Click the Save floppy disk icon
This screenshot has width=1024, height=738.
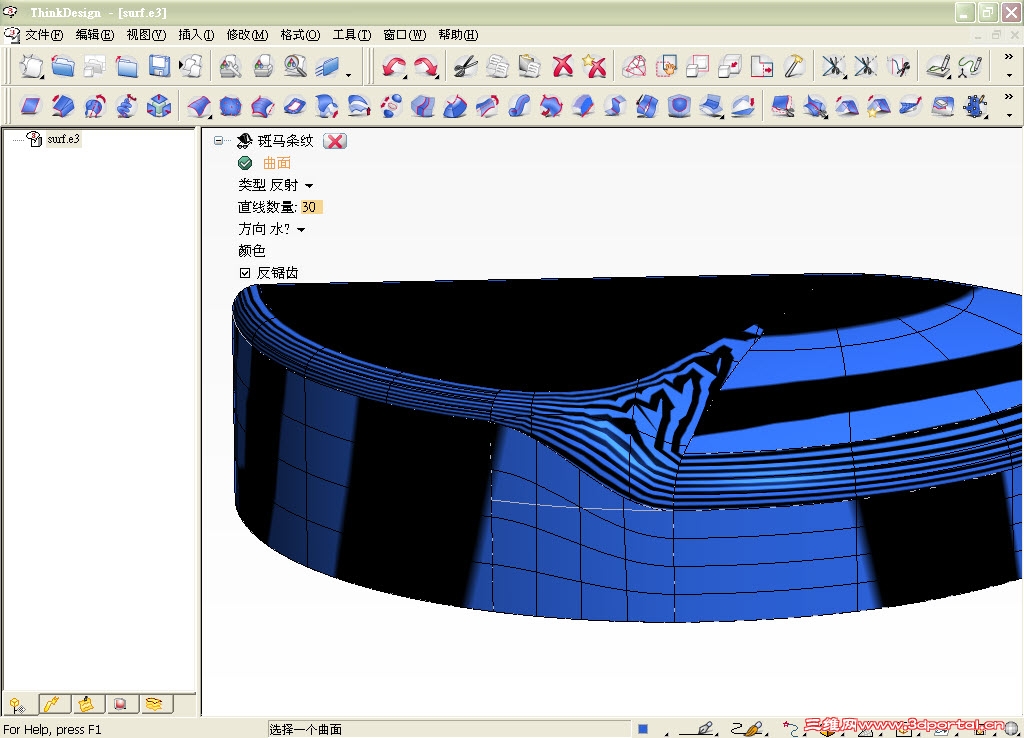coord(158,67)
